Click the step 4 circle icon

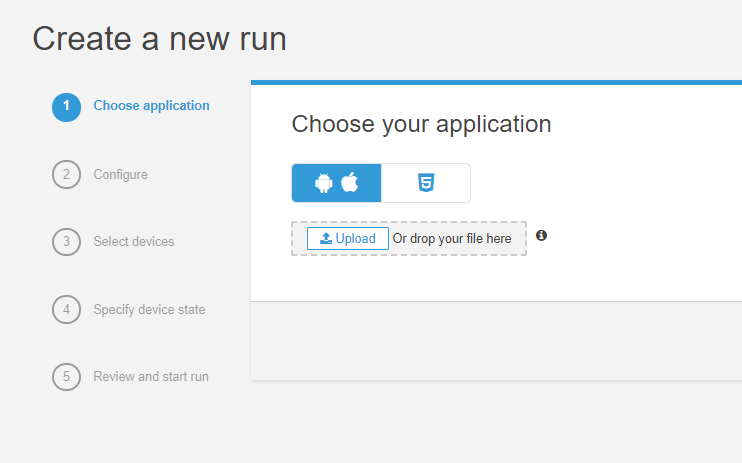(66, 309)
